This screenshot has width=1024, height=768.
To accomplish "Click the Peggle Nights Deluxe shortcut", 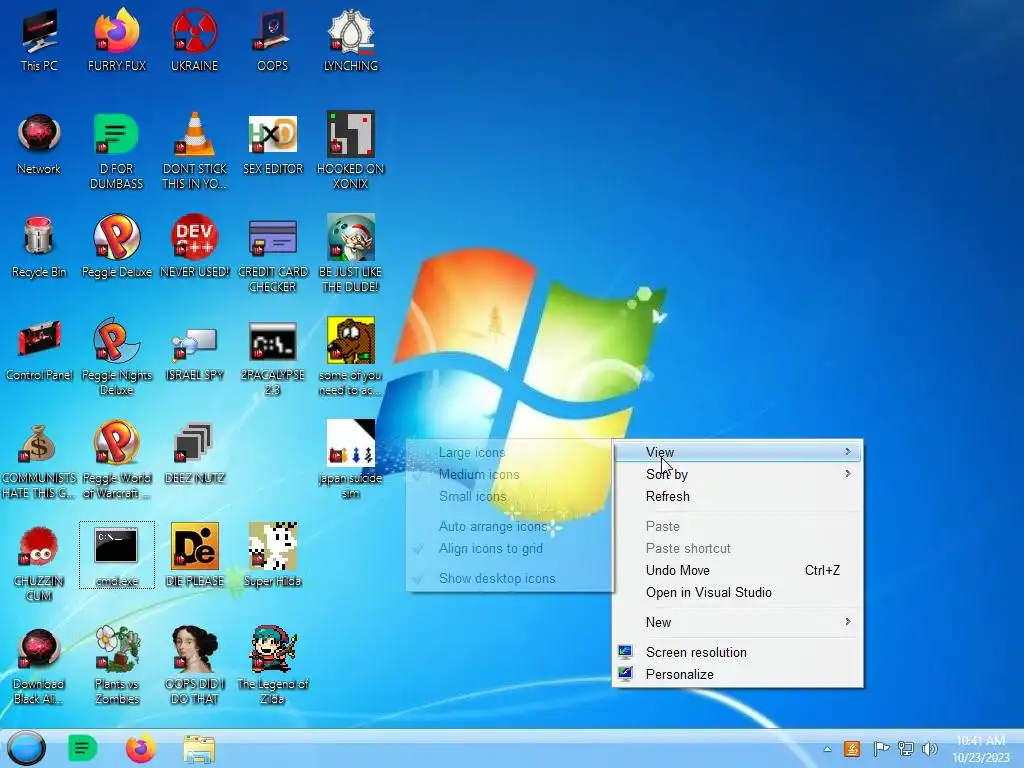I will [117, 357].
